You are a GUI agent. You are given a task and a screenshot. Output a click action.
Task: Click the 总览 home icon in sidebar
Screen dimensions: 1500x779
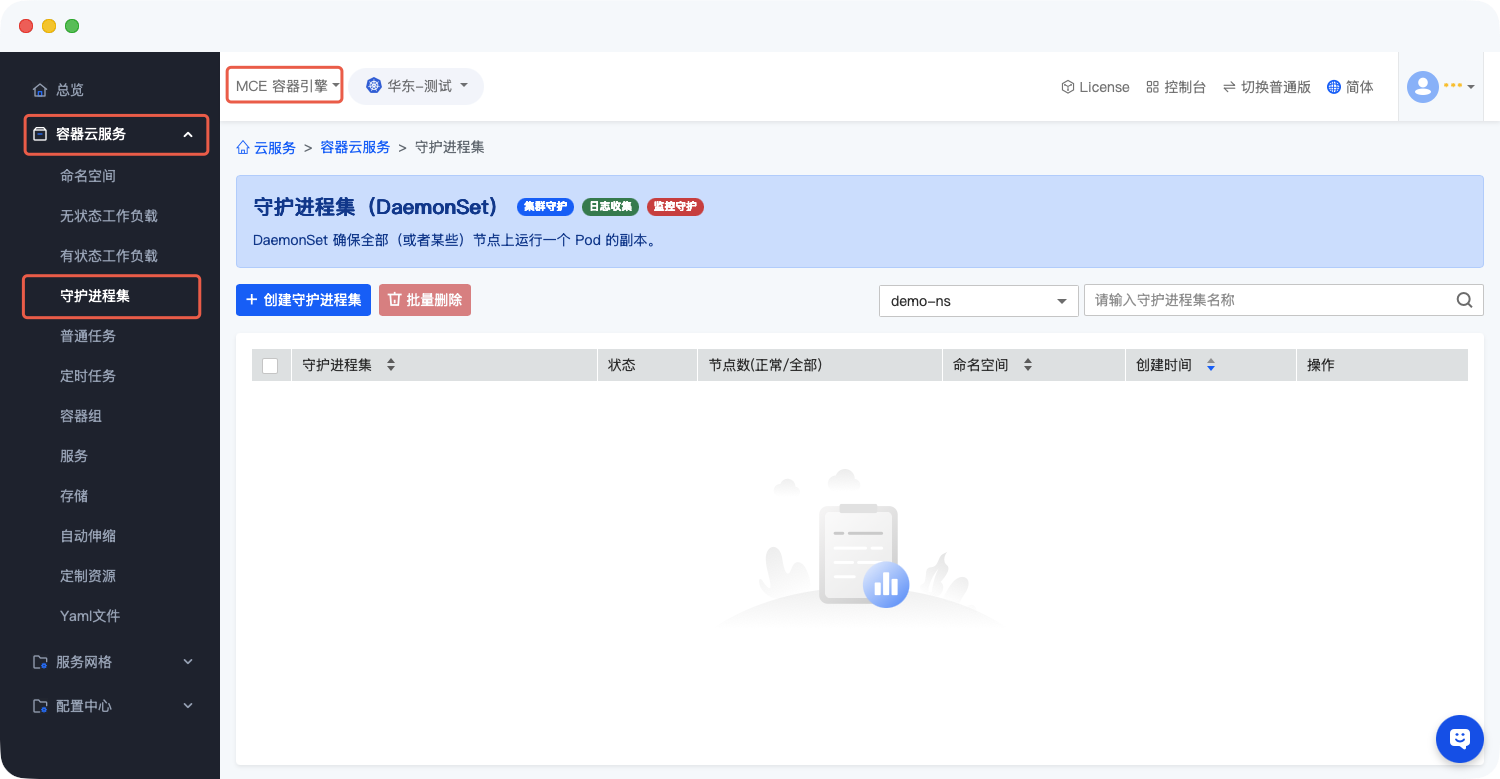click(x=40, y=90)
